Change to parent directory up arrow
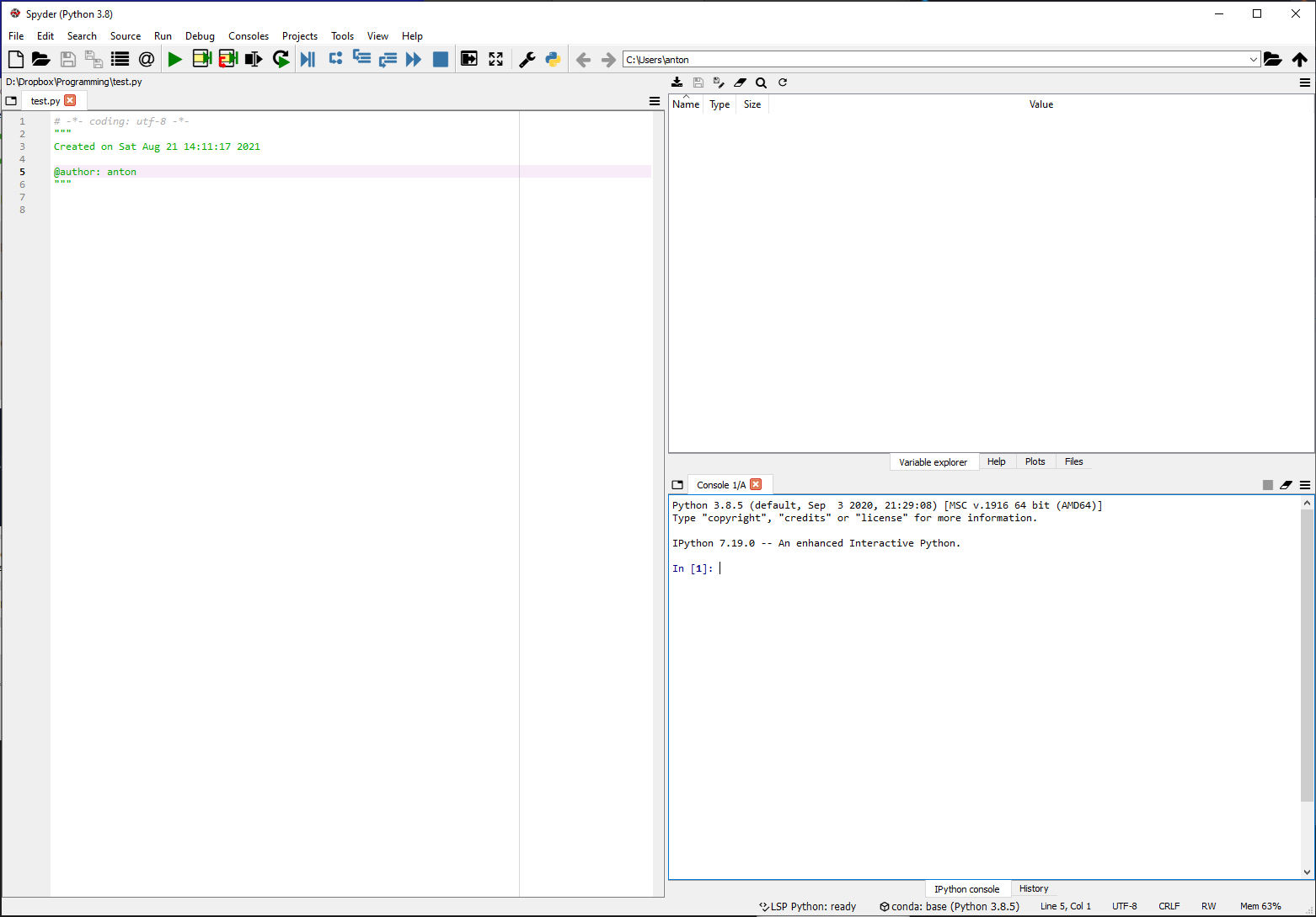The width and height of the screenshot is (1316, 917). (1299, 59)
